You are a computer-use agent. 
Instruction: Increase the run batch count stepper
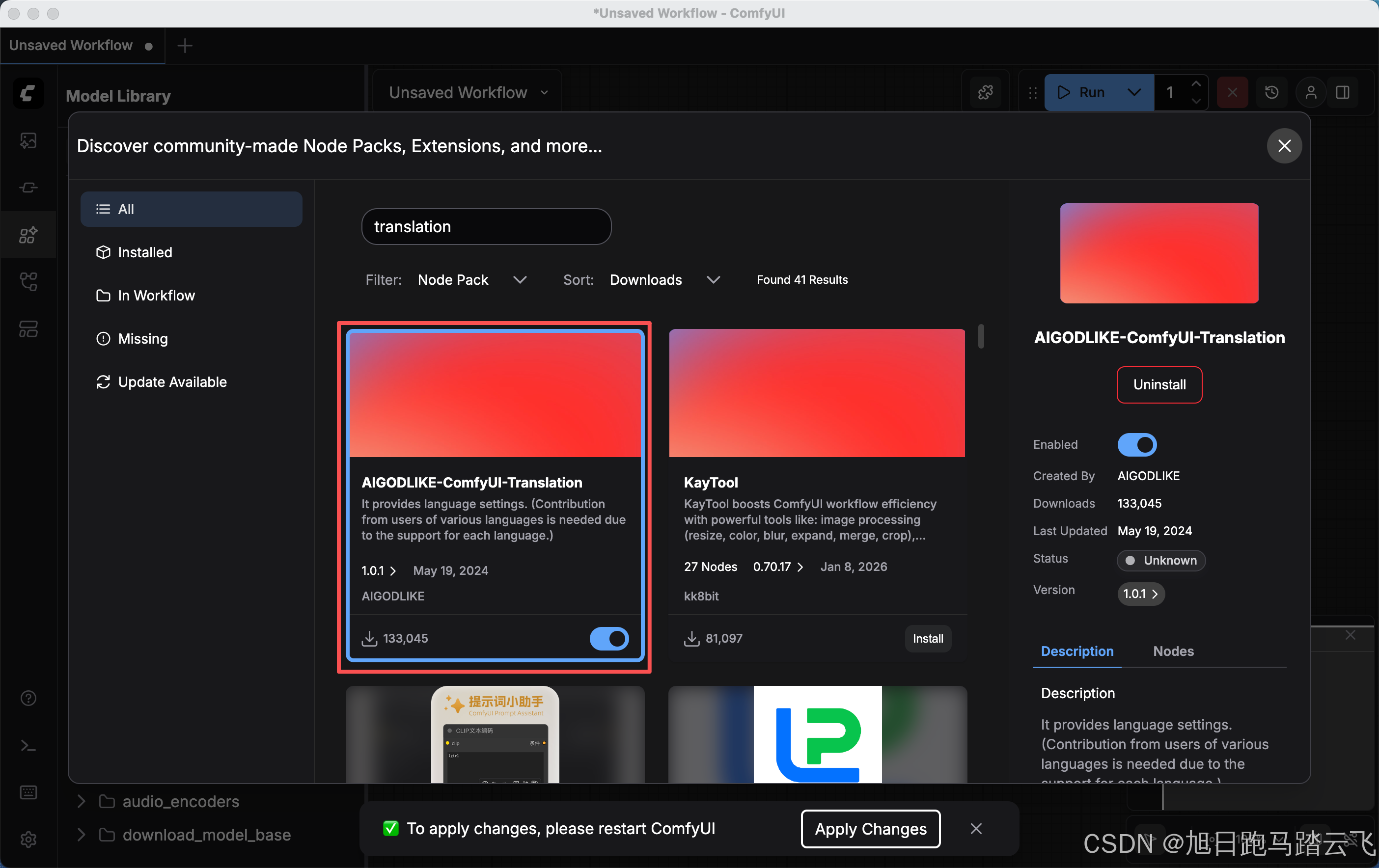click(1196, 84)
